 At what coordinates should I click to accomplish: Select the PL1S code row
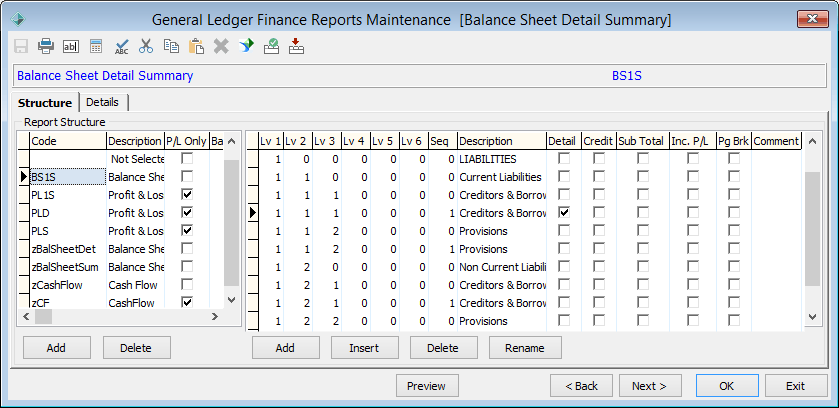pos(68,195)
